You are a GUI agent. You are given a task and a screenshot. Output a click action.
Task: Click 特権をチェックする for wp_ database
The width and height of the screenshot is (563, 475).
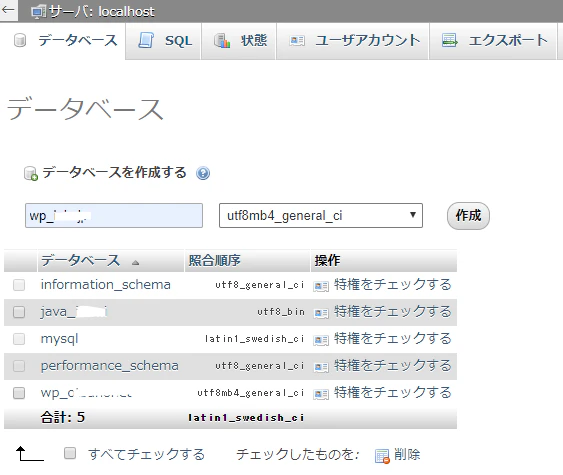coord(392,393)
